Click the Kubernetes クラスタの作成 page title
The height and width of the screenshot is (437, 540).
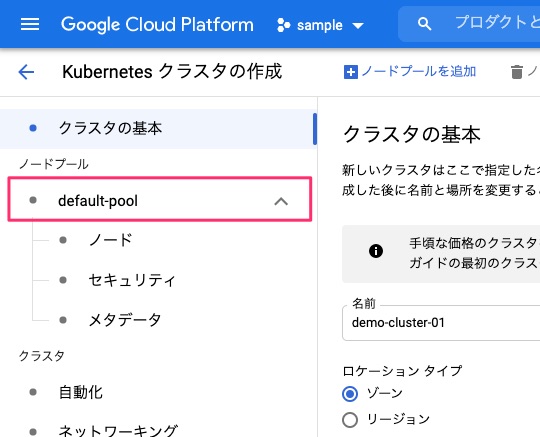172,72
